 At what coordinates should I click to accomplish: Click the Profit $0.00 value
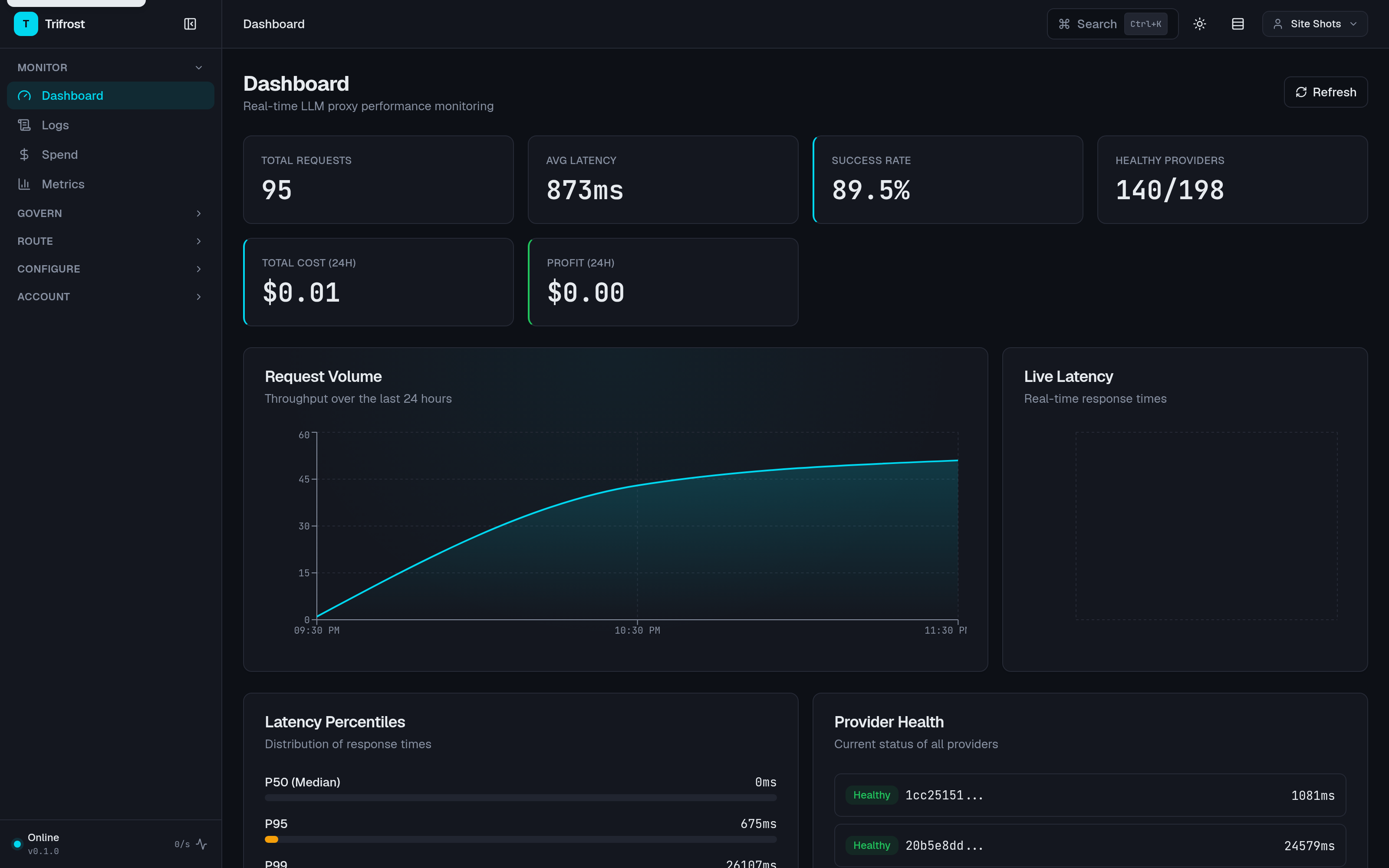[586, 293]
